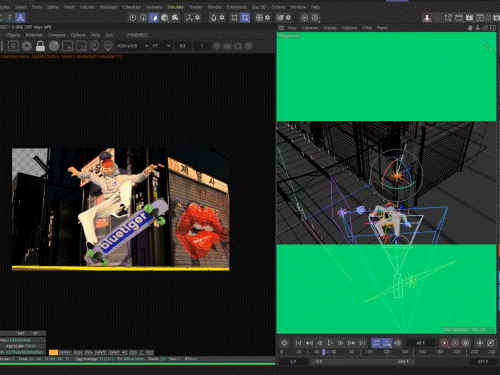Toggle the highlighted timeline mode button right

(387, 343)
